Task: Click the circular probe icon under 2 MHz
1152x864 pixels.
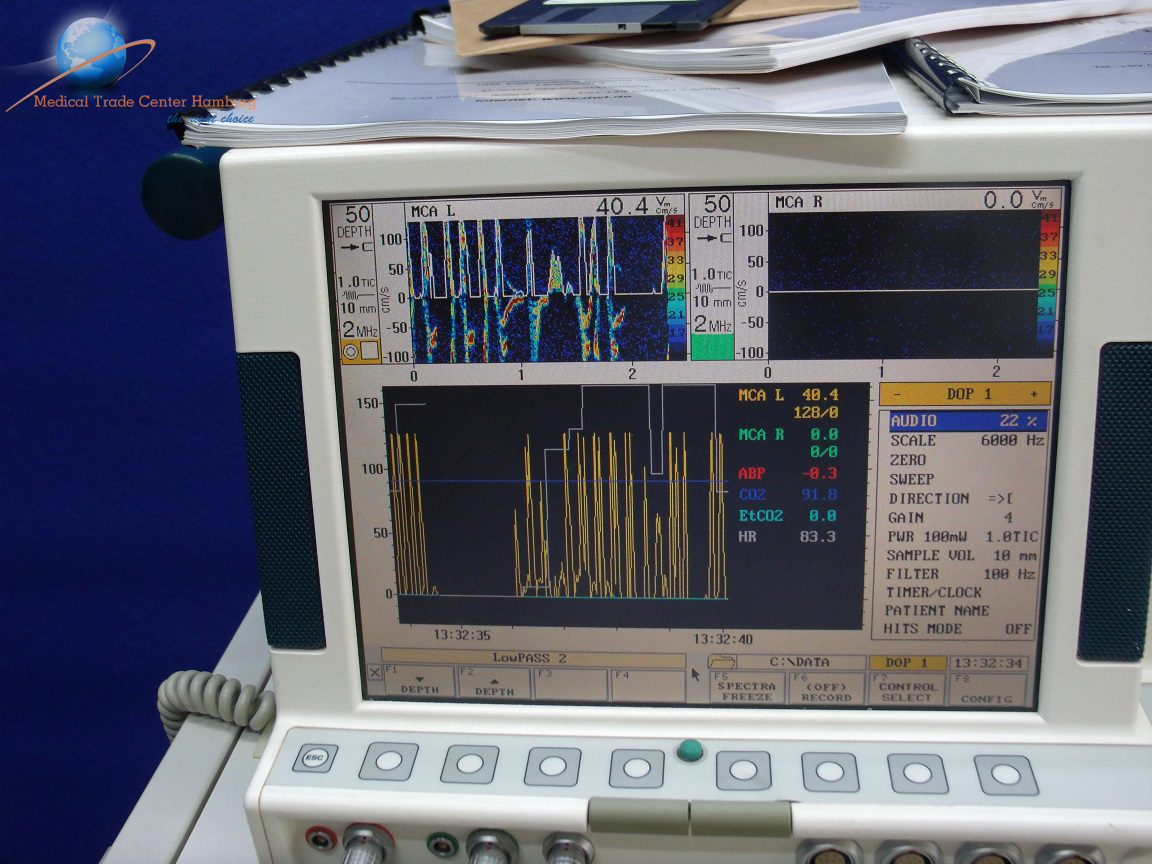Action: 350,351
